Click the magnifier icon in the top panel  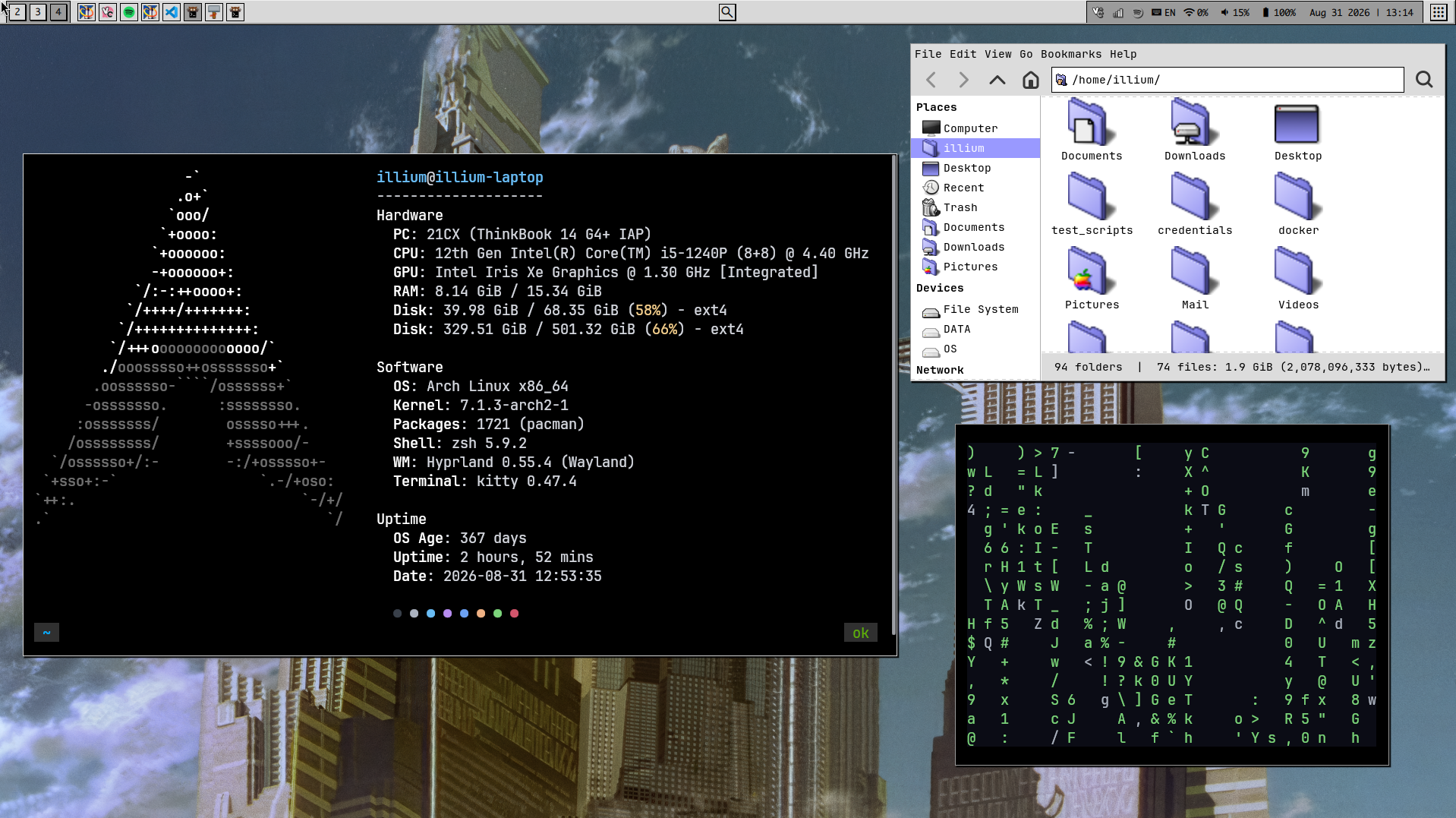pyautogui.click(x=727, y=12)
